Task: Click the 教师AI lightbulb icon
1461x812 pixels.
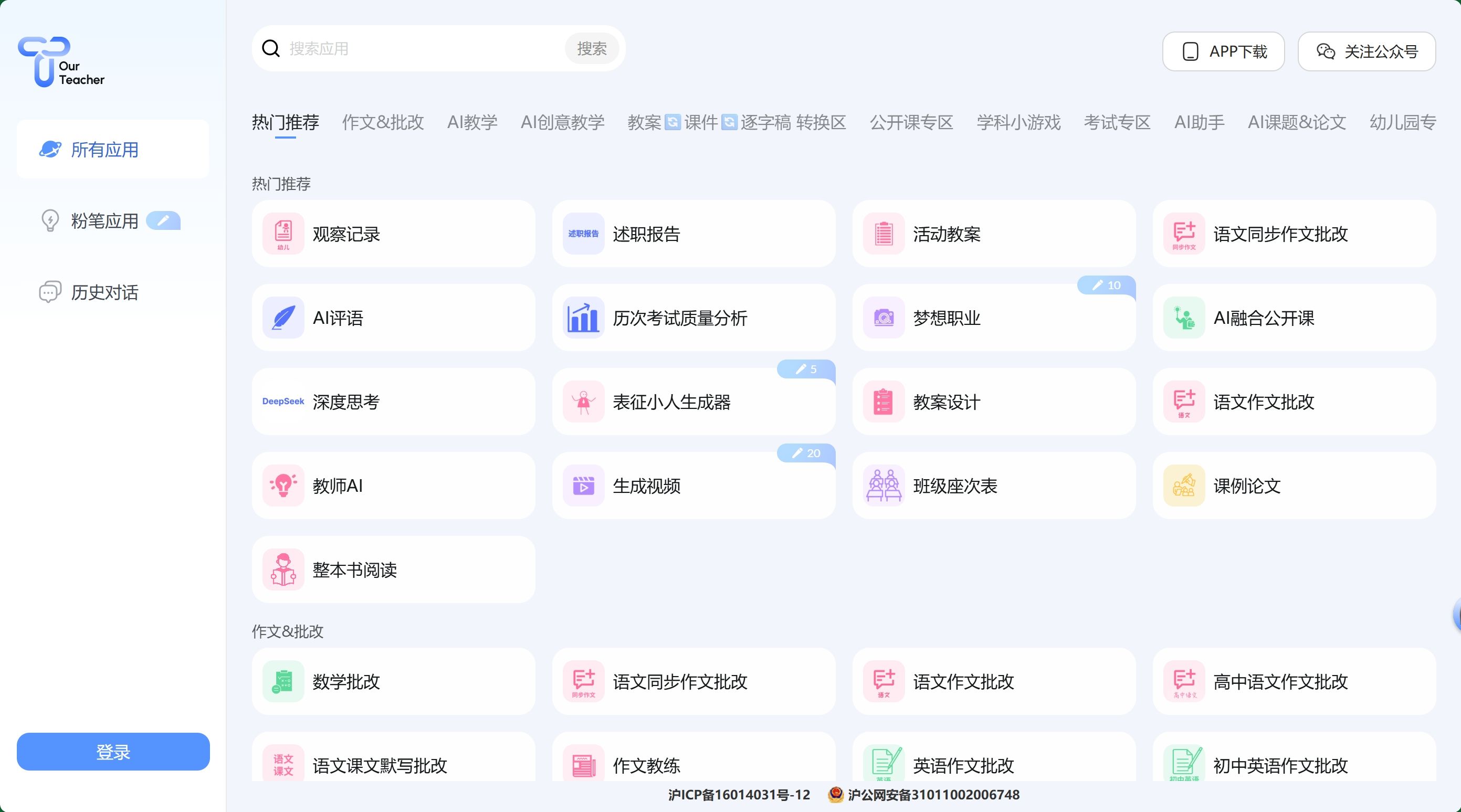Action: [x=283, y=486]
